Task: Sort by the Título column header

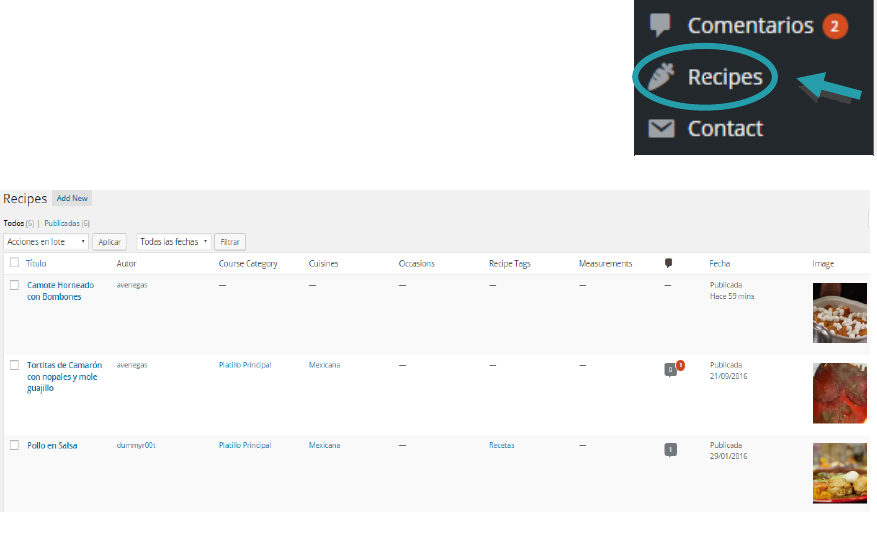Action: (x=36, y=264)
